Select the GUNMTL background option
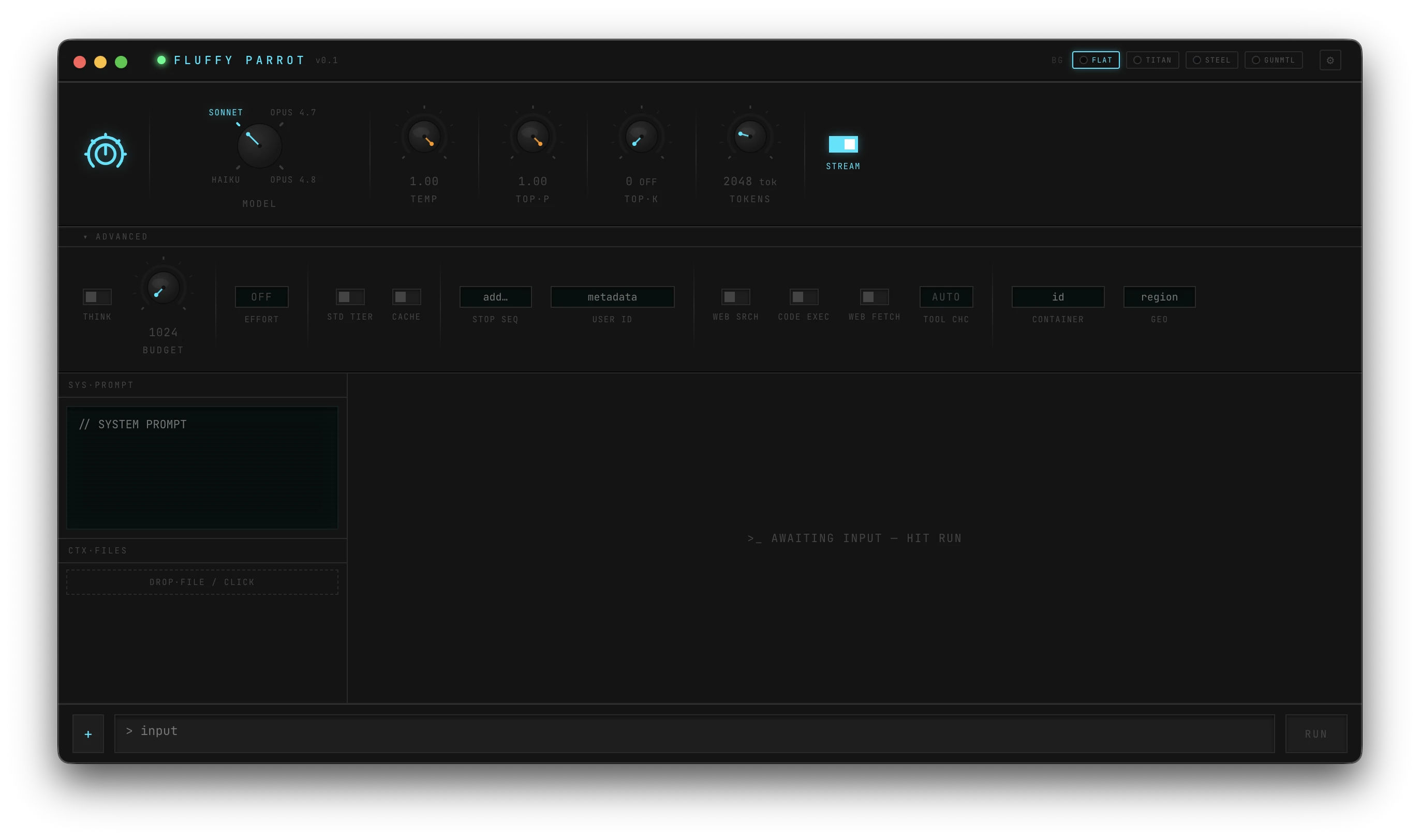The height and width of the screenshot is (840, 1420). click(1274, 60)
